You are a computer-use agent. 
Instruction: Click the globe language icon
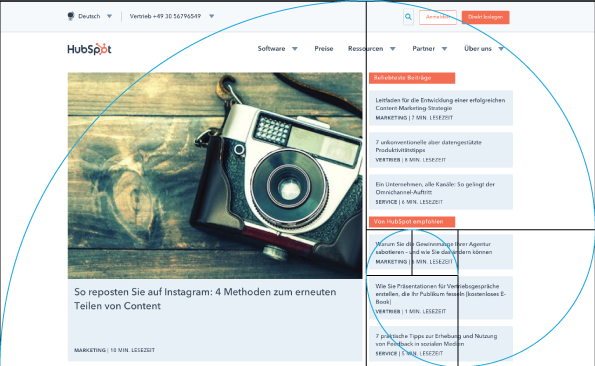pyautogui.click(x=71, y=16)
